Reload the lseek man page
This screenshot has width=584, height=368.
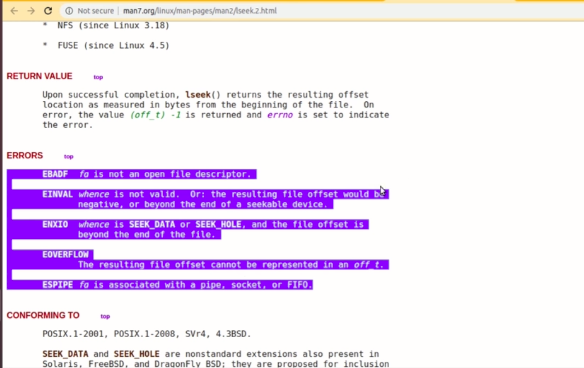(x=48, y=11)
